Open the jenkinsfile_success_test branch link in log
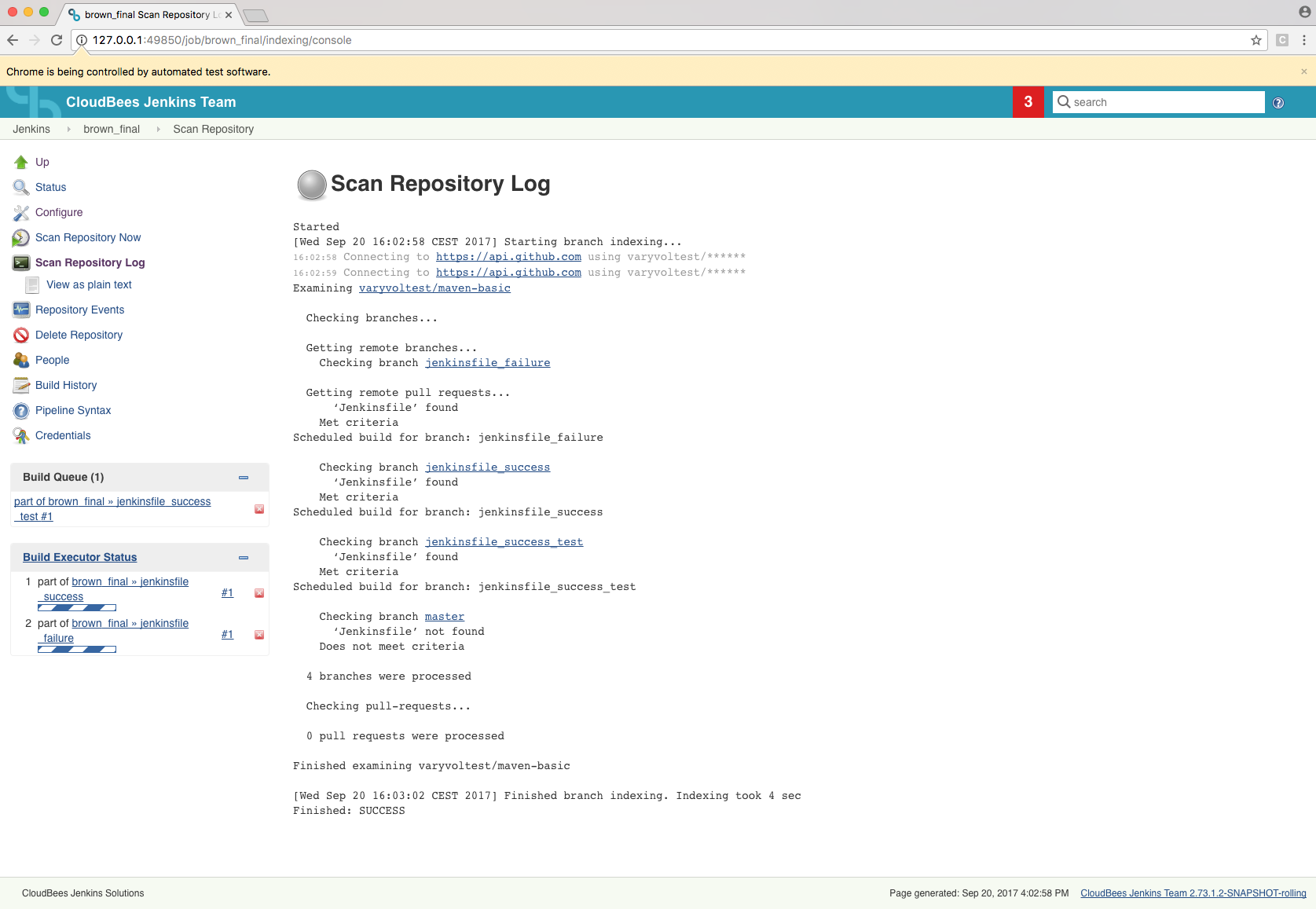Image resolution: width=1316 pixels, height=909 pixels. pos(504,542)
